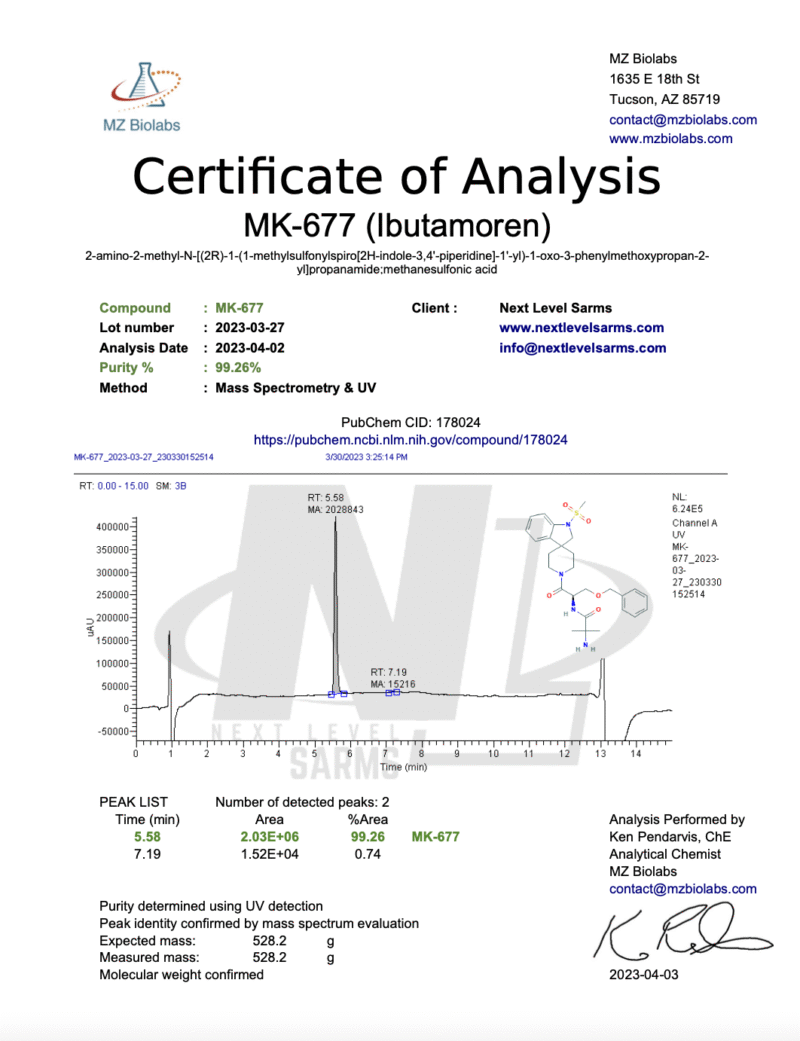Click the Expected mass value 528.2
Image resolution: width=800 pixels, height=1041 pixels.
(270, 941)
